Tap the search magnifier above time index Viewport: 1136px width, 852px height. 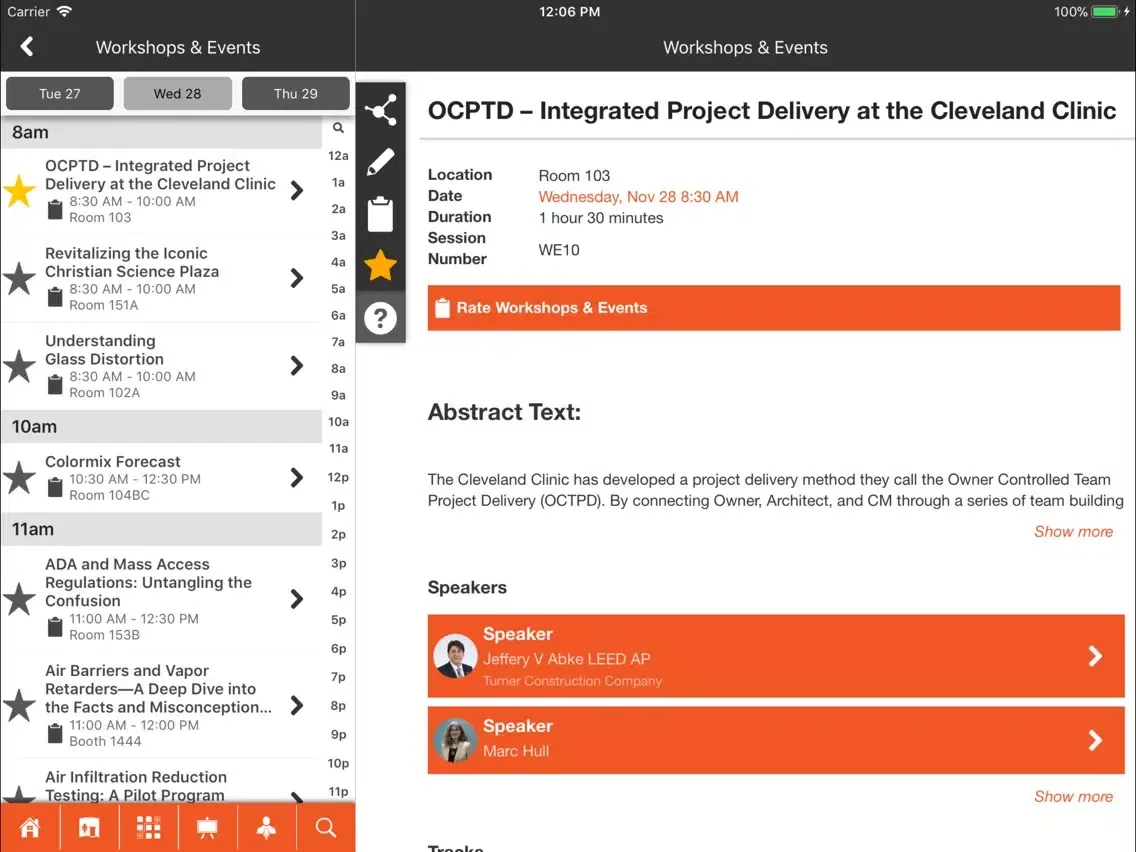coord(338,128)
